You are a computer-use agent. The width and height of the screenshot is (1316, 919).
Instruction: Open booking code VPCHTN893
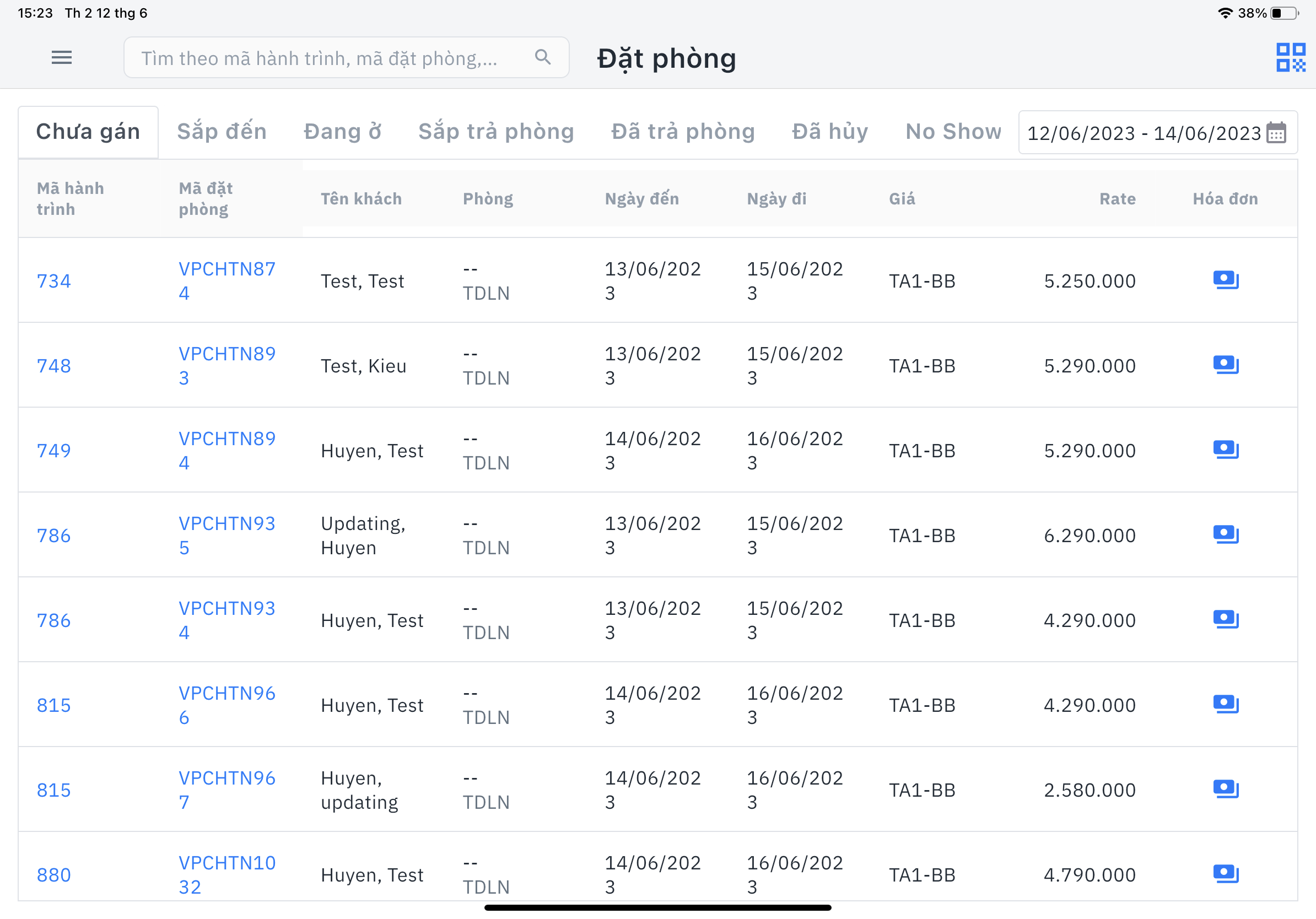[x=226, y=365]
